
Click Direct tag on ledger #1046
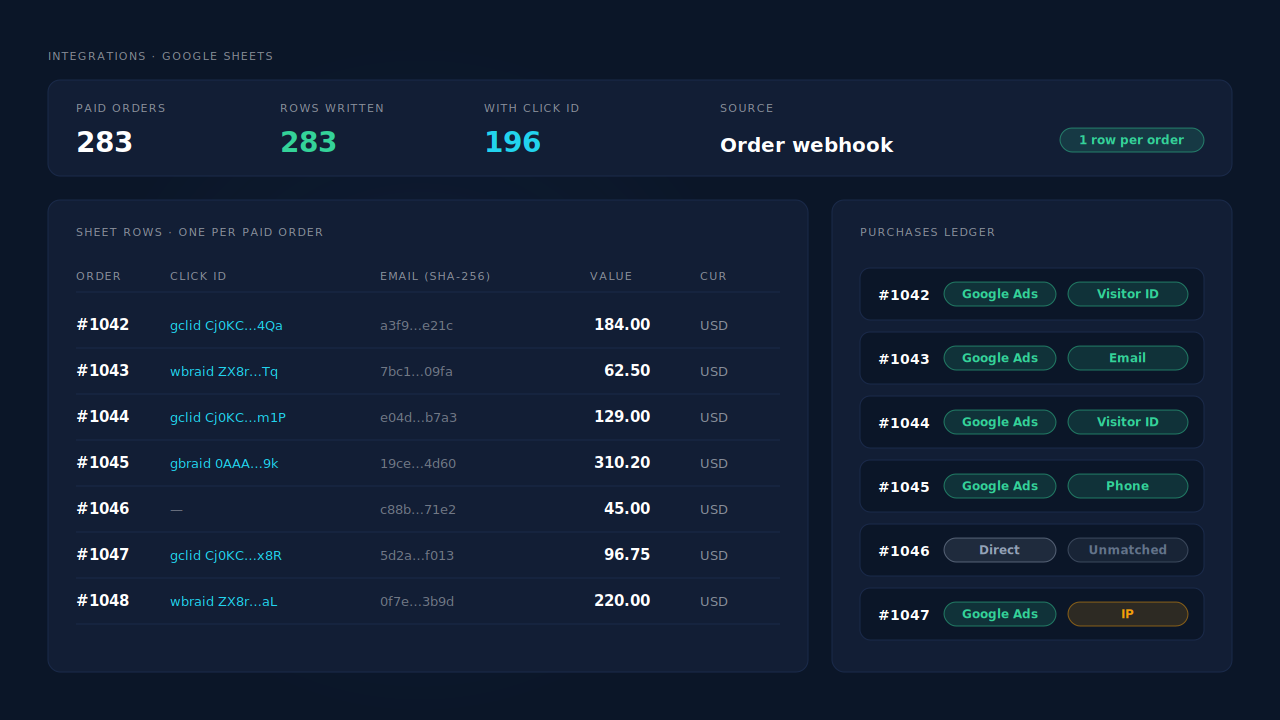pyautogui.click(x=1000, y=550)
